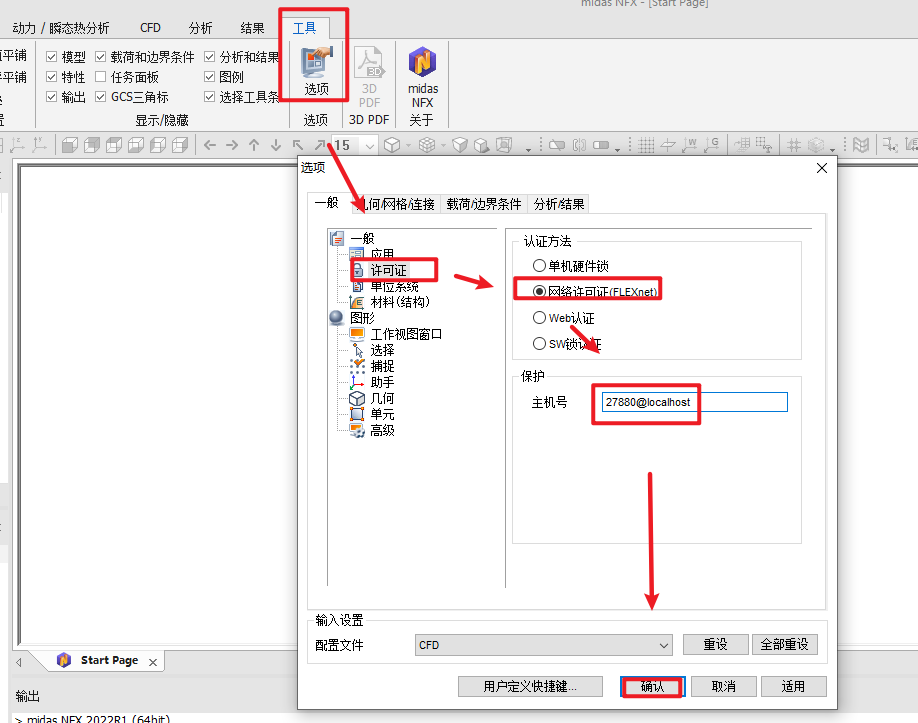
Task: Select 许可证 license item in tree
Action: (x=388, y=270)
